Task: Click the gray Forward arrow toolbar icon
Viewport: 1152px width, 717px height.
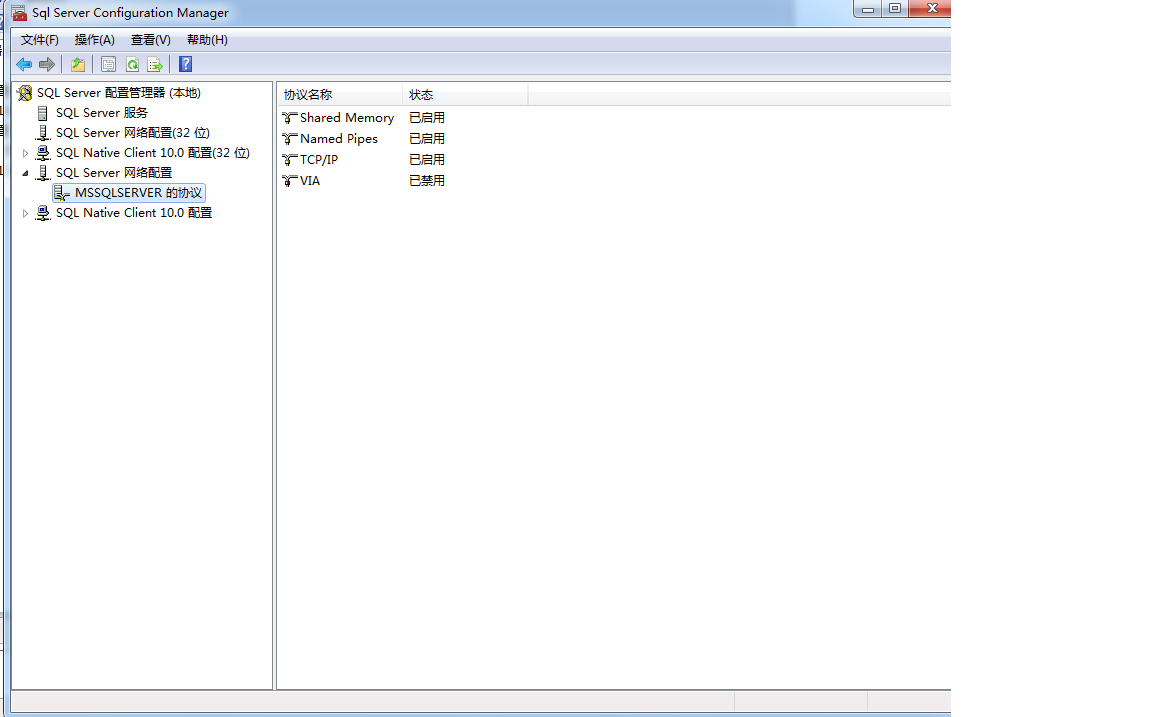Action: point(47,65)
